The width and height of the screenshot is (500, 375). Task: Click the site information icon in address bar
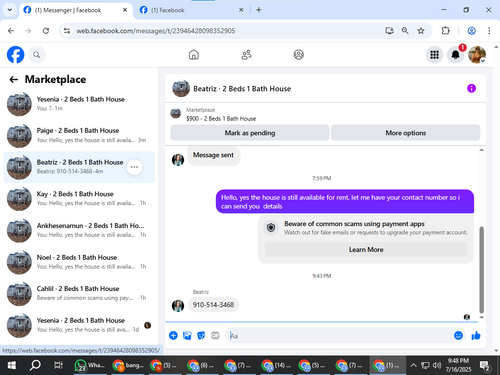67,31
